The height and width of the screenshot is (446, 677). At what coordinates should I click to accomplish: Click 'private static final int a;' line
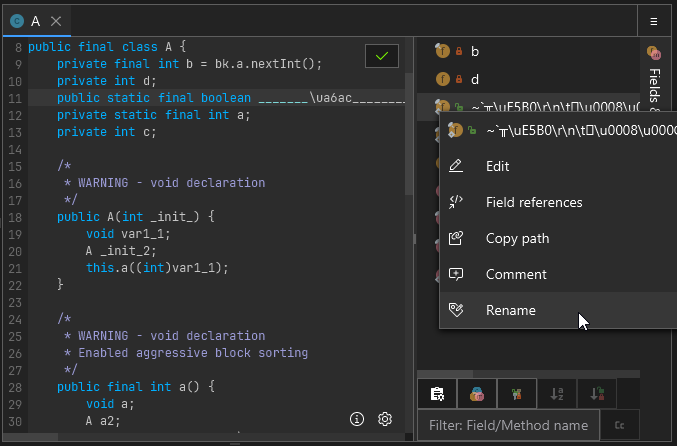pyautogui.click(x=154, y=115)
